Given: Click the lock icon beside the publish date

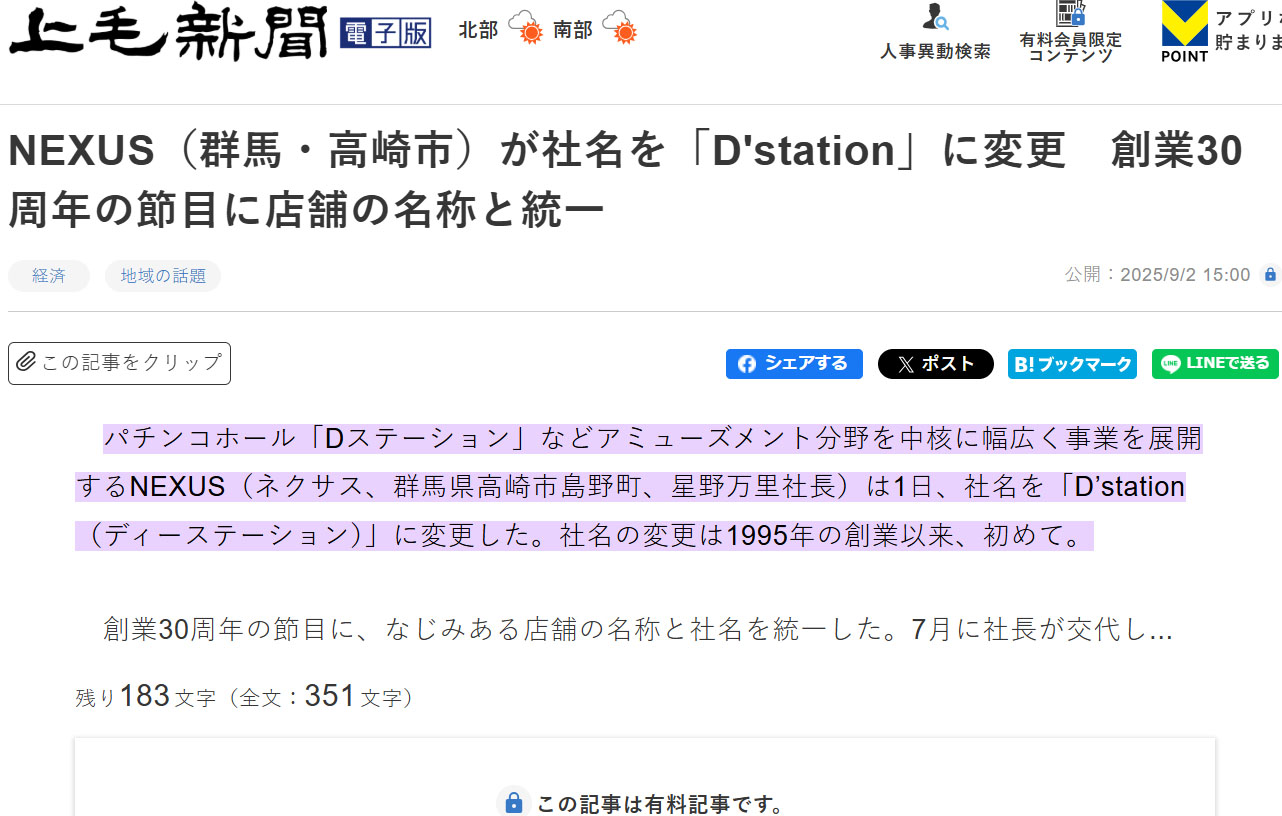Looking at the screenshot, I should coord(1270,275).
